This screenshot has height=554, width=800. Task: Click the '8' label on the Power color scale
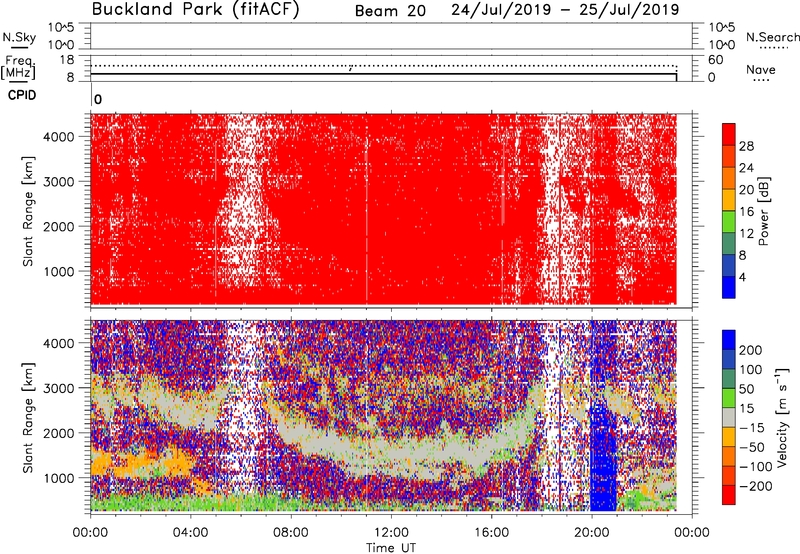(743, 256)
